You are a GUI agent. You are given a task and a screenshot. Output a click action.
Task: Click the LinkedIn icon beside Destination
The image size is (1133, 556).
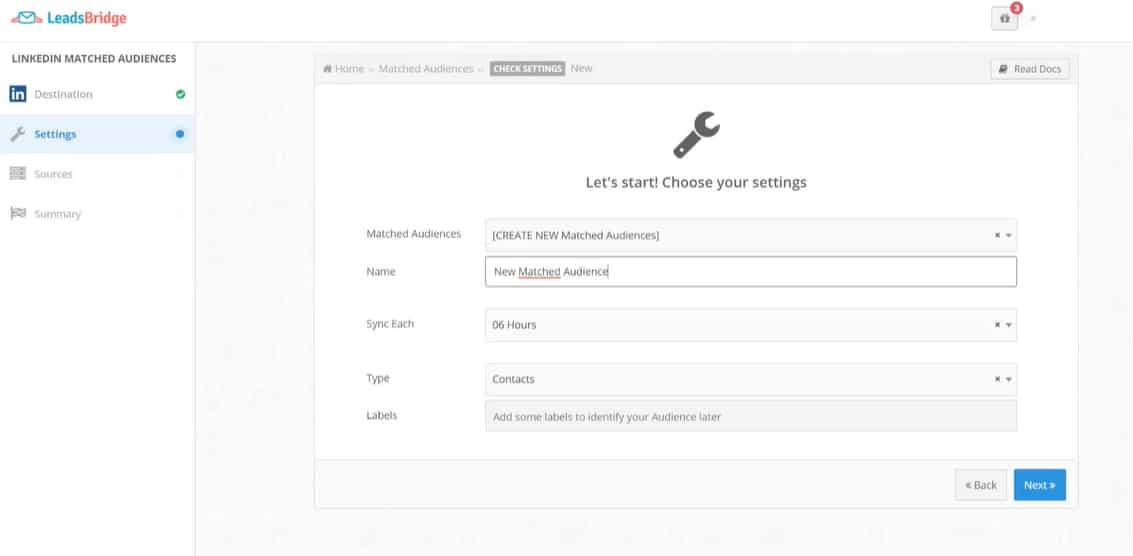(x=18, y=94)
